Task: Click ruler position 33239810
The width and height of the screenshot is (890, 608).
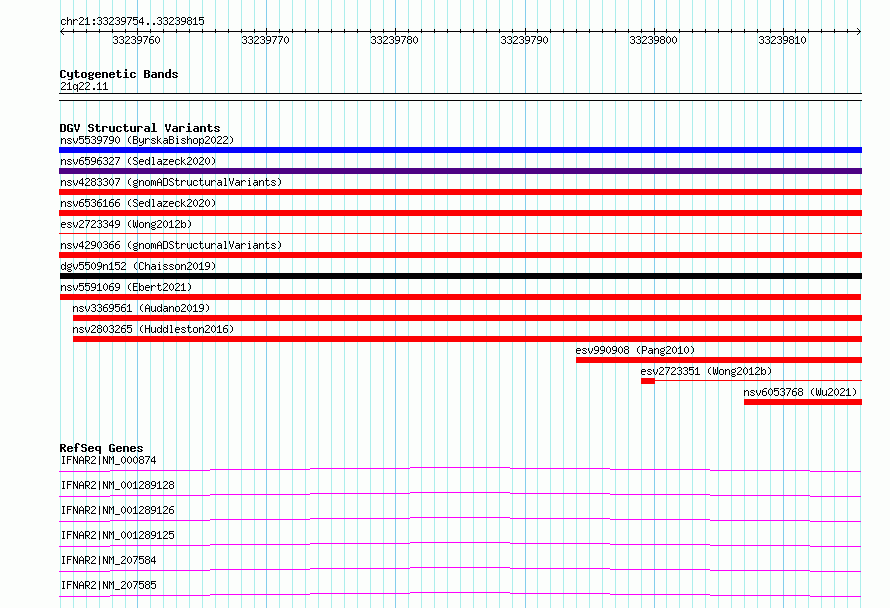Action: (x=782, y=40)
